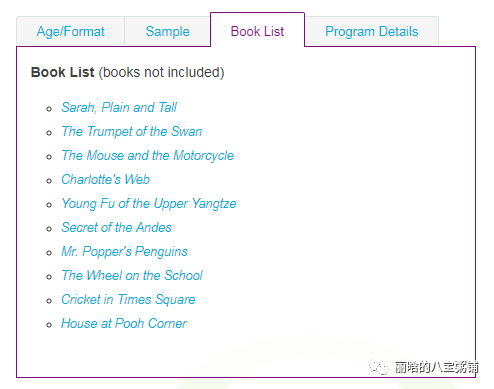
Task: Open the Program Details tab
Action: point(372,31)
